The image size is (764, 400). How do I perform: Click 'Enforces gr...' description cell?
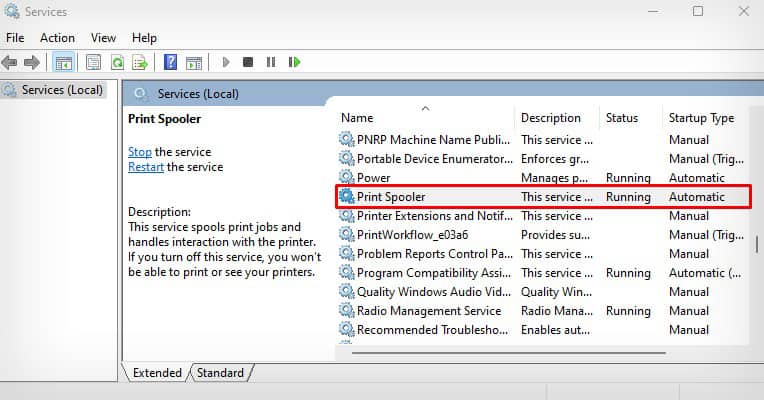[555, 159]
